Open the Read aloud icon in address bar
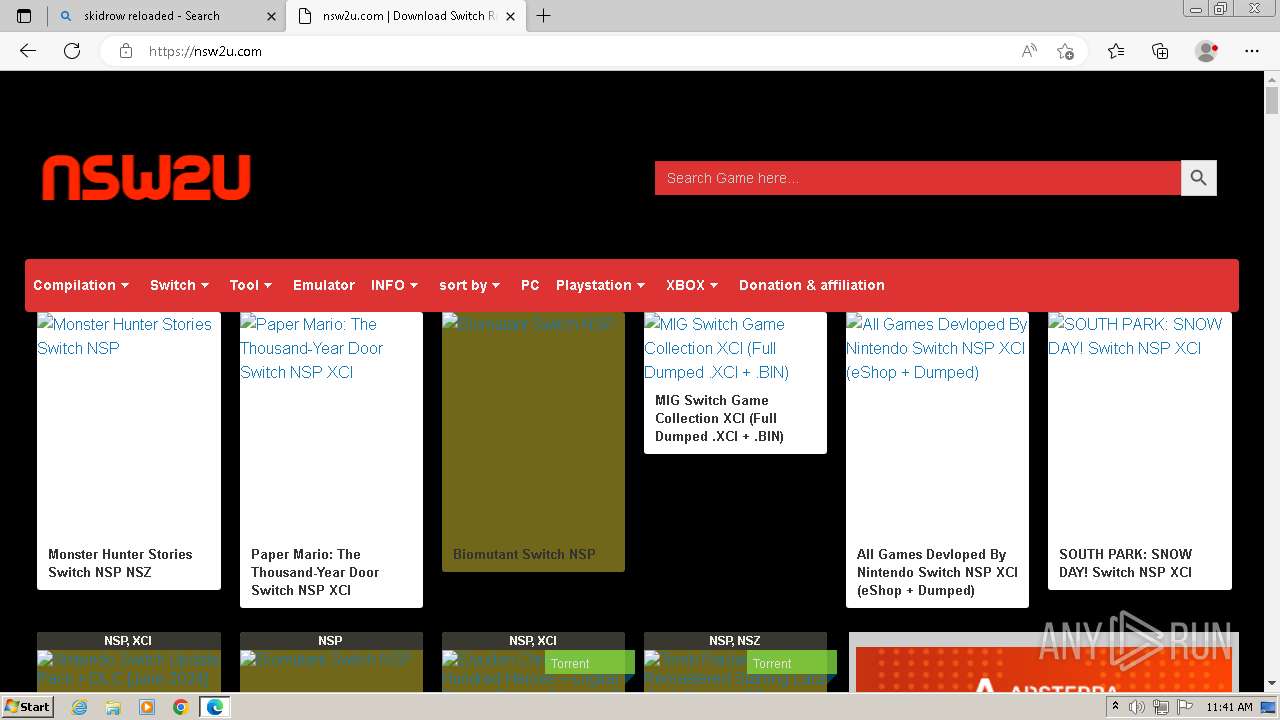Screen dimensions: 1280x720 coord(1029,51)
